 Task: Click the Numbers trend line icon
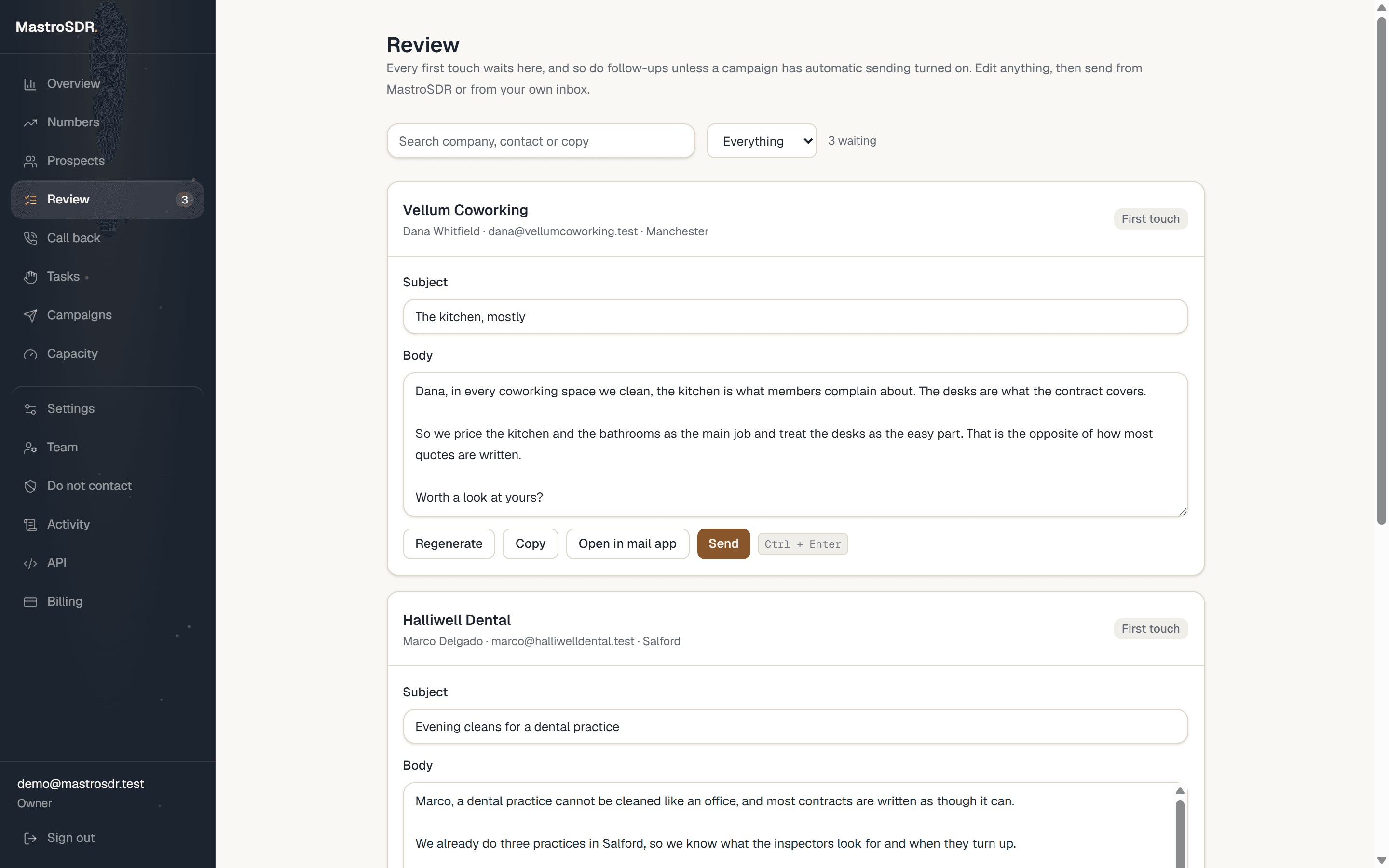point(30,122)
